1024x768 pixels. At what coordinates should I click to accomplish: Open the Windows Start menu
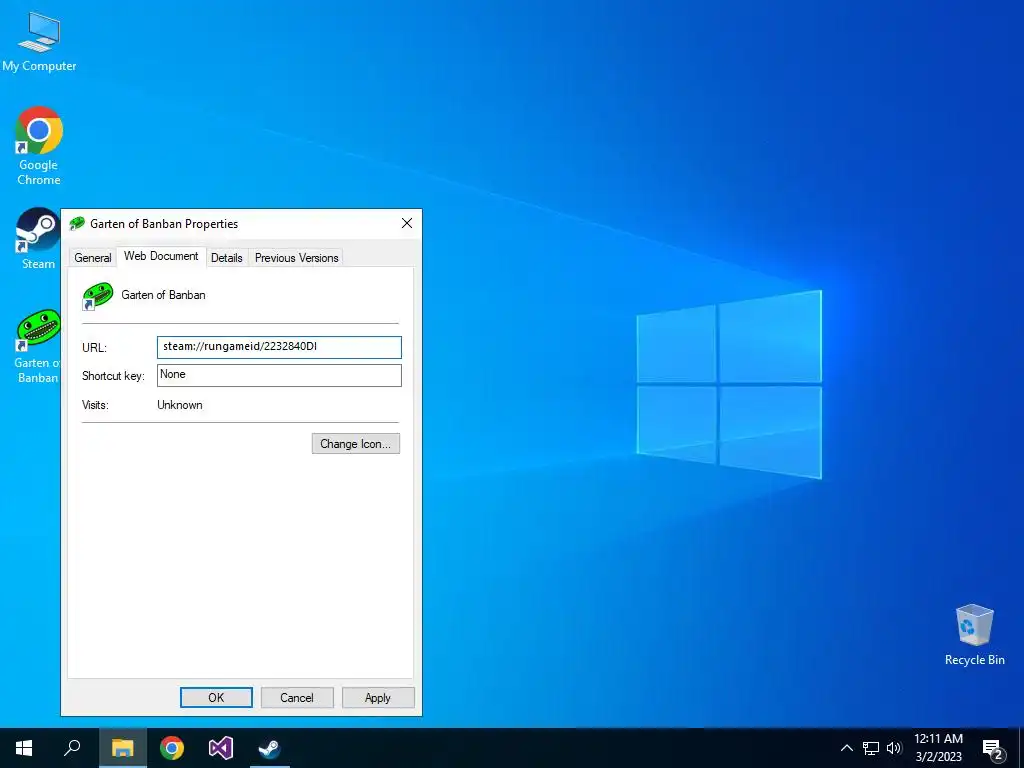24,748
